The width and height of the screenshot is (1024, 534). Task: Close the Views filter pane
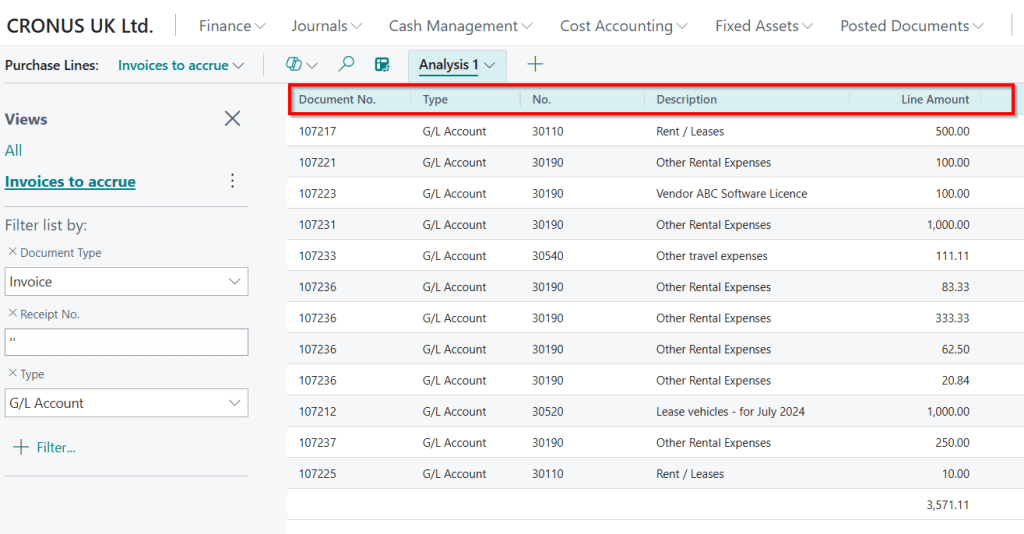[x=232, y=119]
